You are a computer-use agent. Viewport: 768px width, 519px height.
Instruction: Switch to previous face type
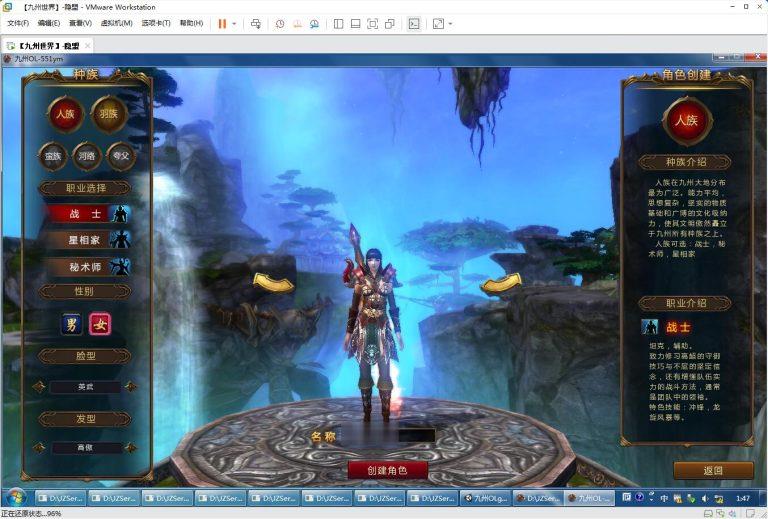pos(39,387)
